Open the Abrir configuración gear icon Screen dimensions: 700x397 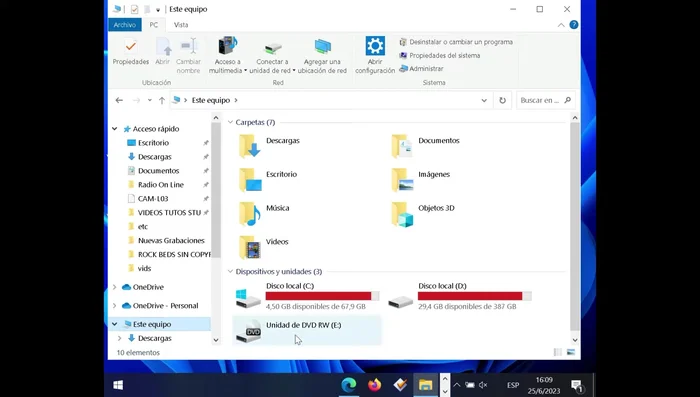click(375, 46)
